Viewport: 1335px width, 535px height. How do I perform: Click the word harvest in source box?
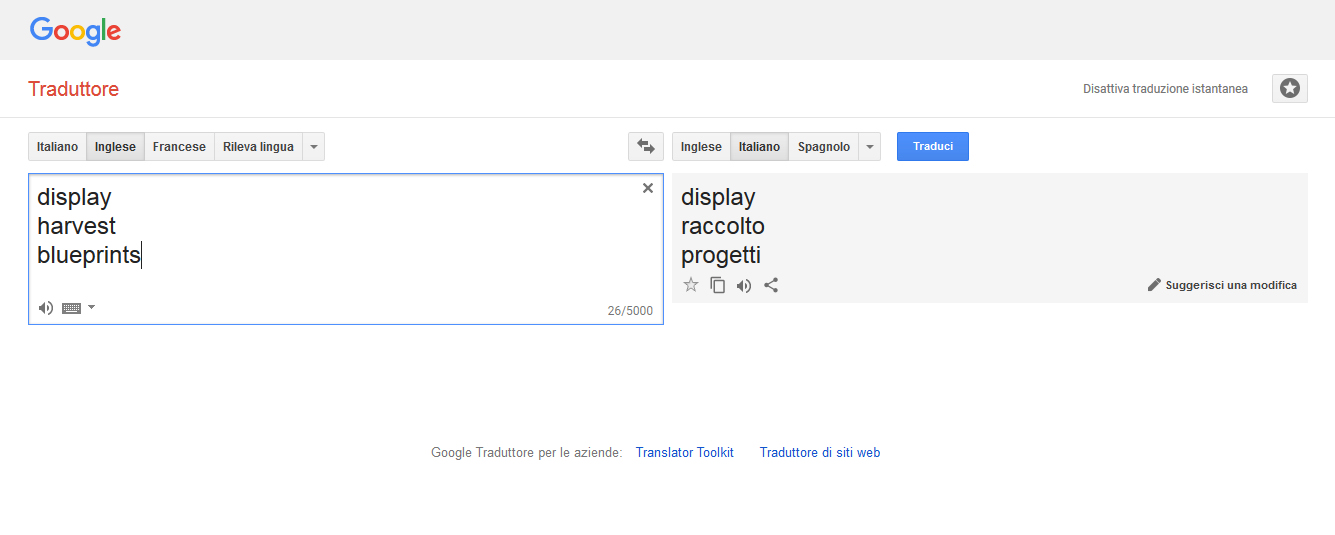(77, 226)
